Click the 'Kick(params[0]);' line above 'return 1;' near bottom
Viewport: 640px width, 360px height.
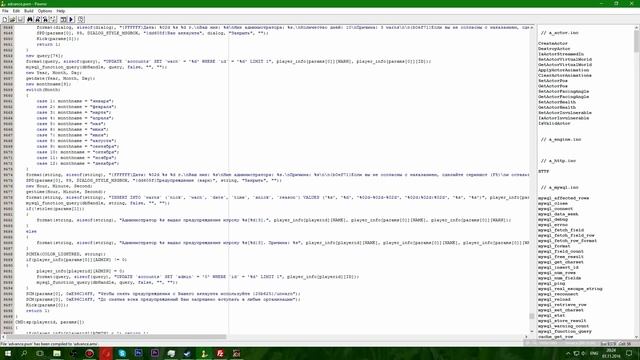pos(47,305)
